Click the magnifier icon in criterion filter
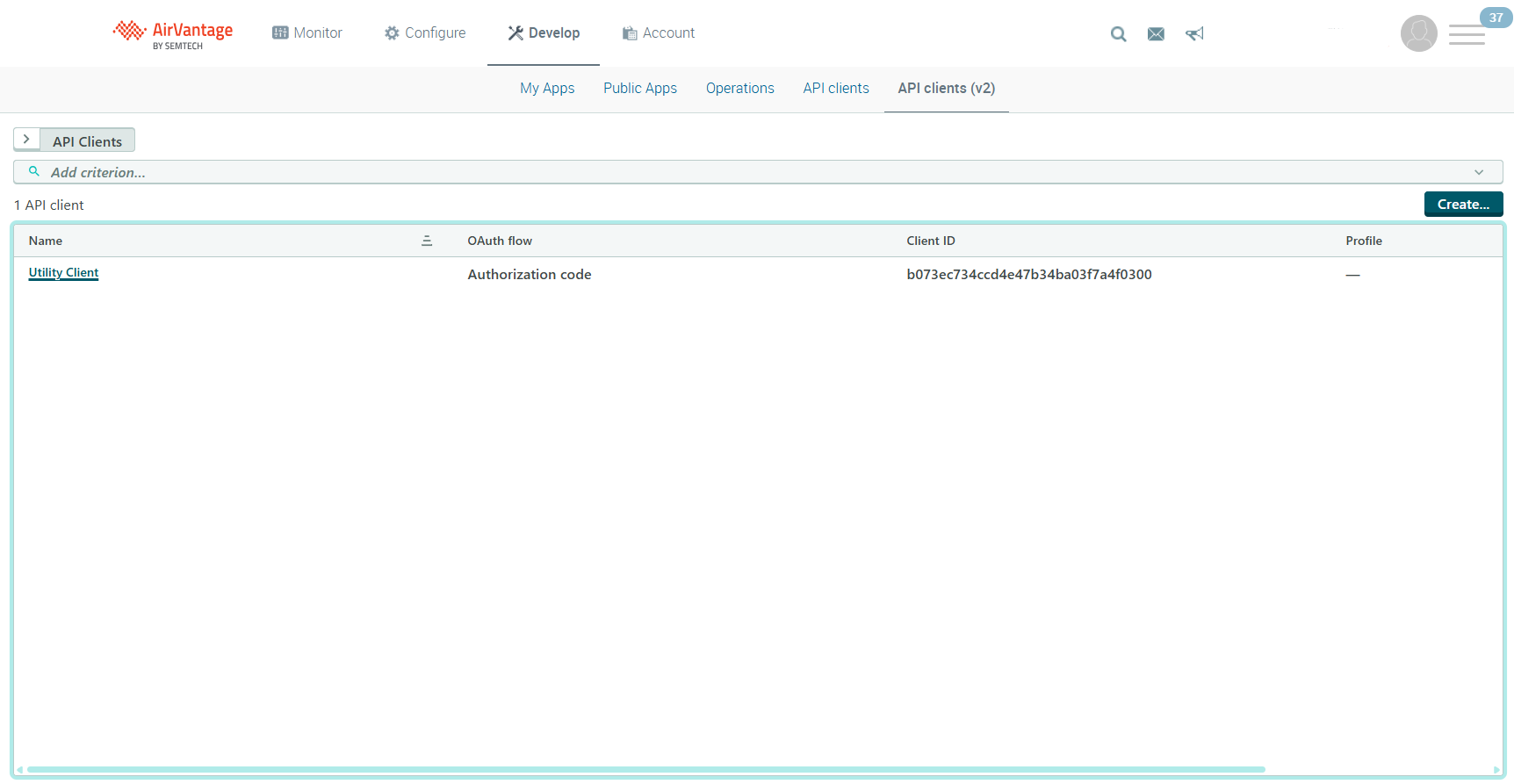The width and height of the screenshot is (1514, 784). [34, 172]
